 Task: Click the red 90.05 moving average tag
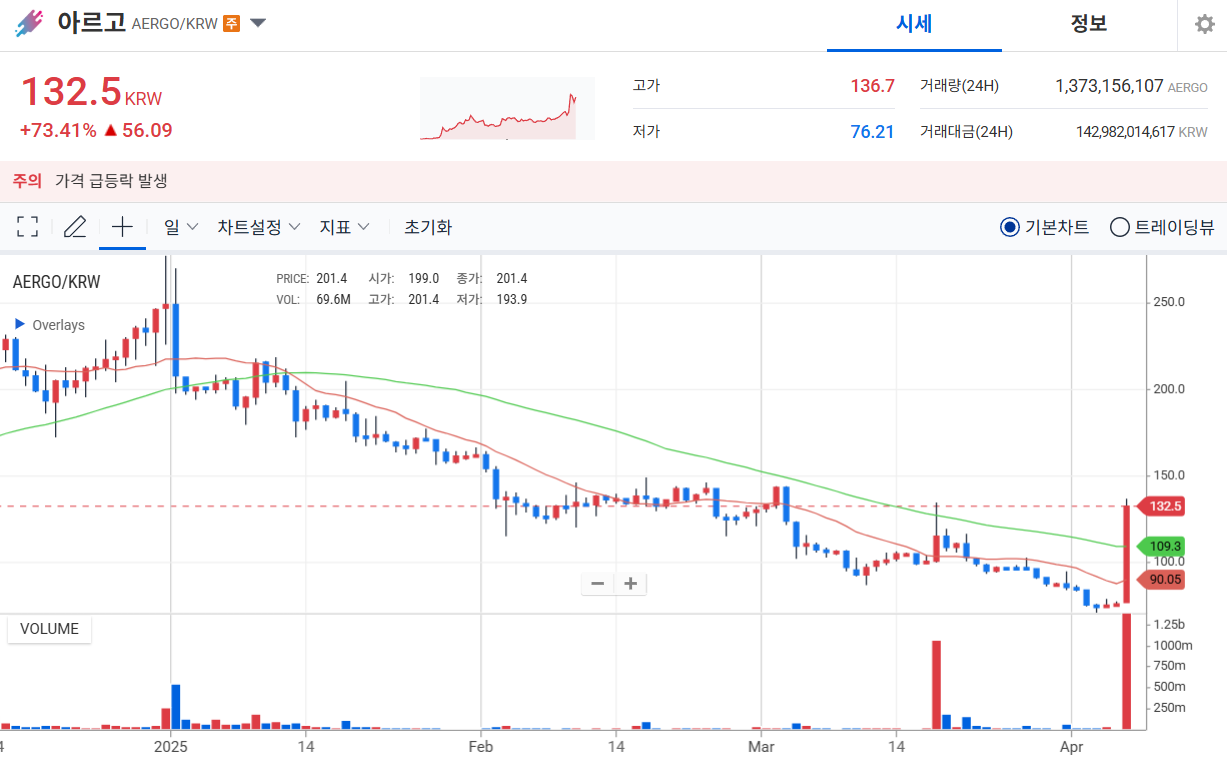coord(1161,579)
